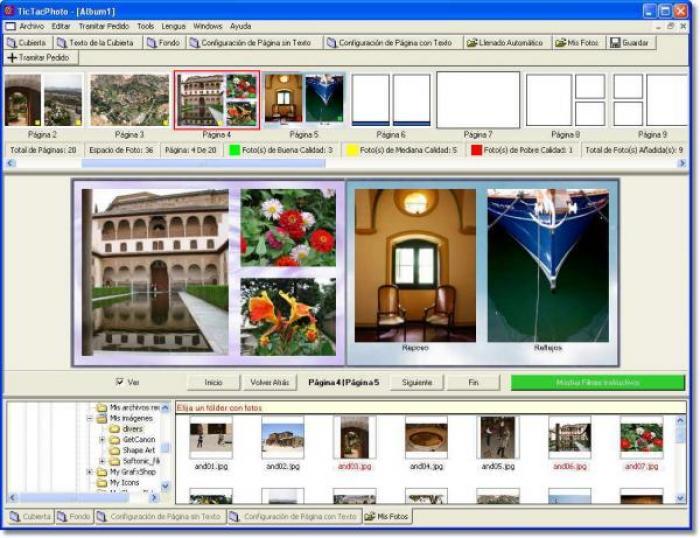This screenshot has width=700, height=538.
Task: Open Mis Fotos from top toolbar
Action: 579,43
